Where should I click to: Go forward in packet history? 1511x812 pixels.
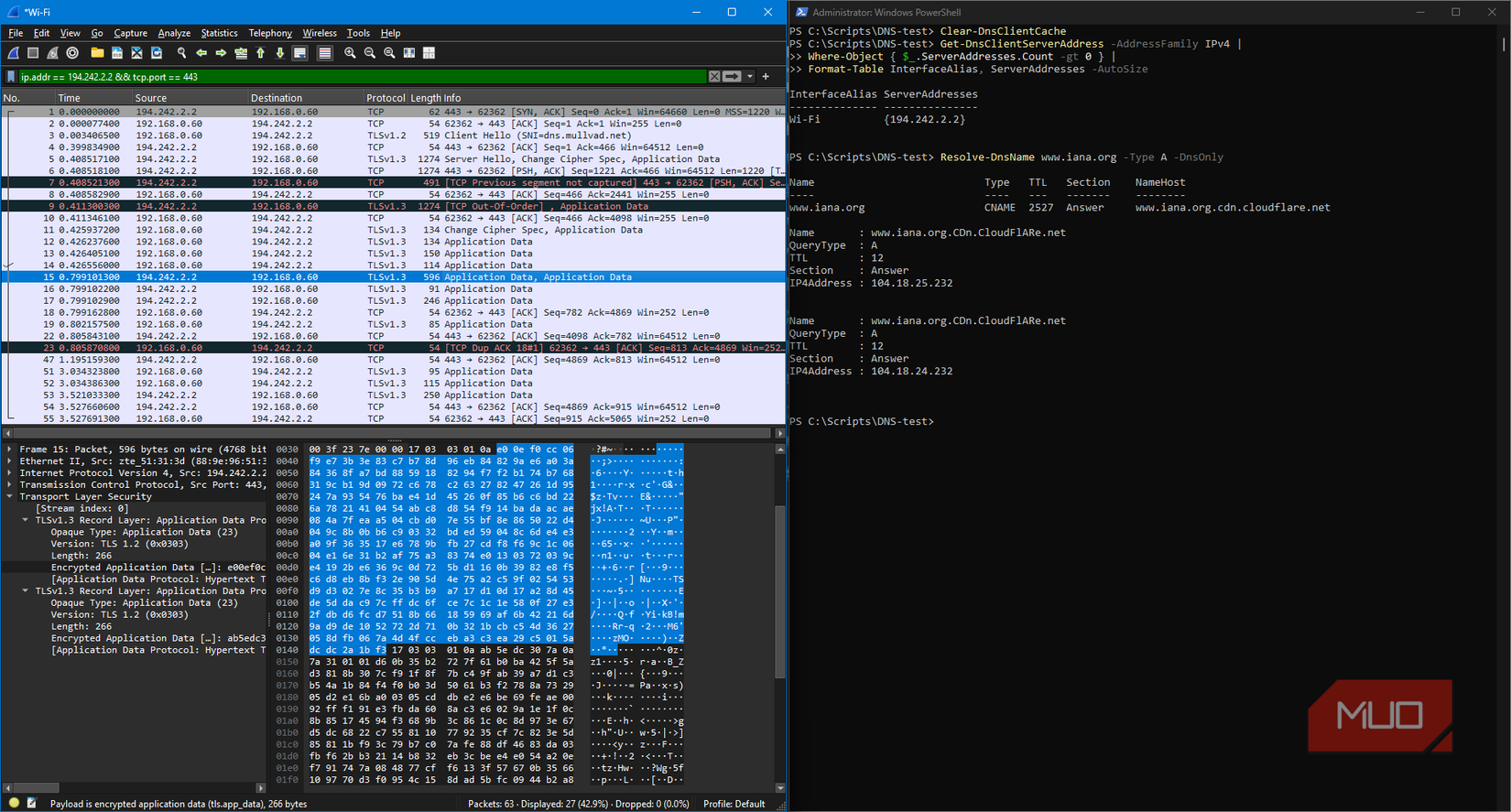tap(221, 53)
